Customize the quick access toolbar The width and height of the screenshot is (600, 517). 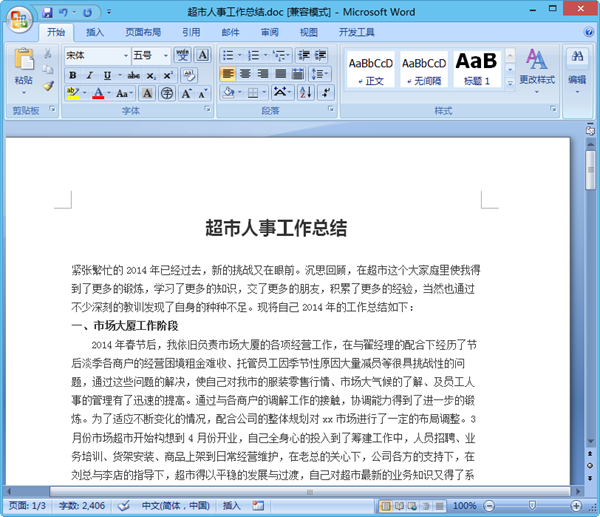tap(109, 13)
